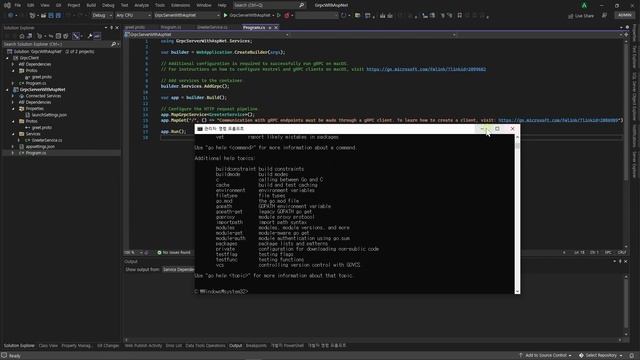Open the Build menu
Image resolution: width=640 pixels, height=360 pixels.
coord(91,5)
